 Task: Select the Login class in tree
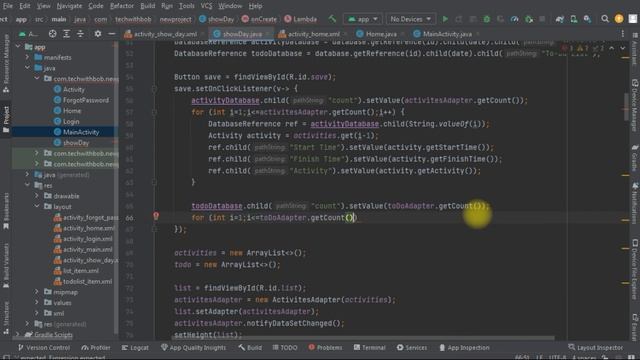(x=71, y=121)
